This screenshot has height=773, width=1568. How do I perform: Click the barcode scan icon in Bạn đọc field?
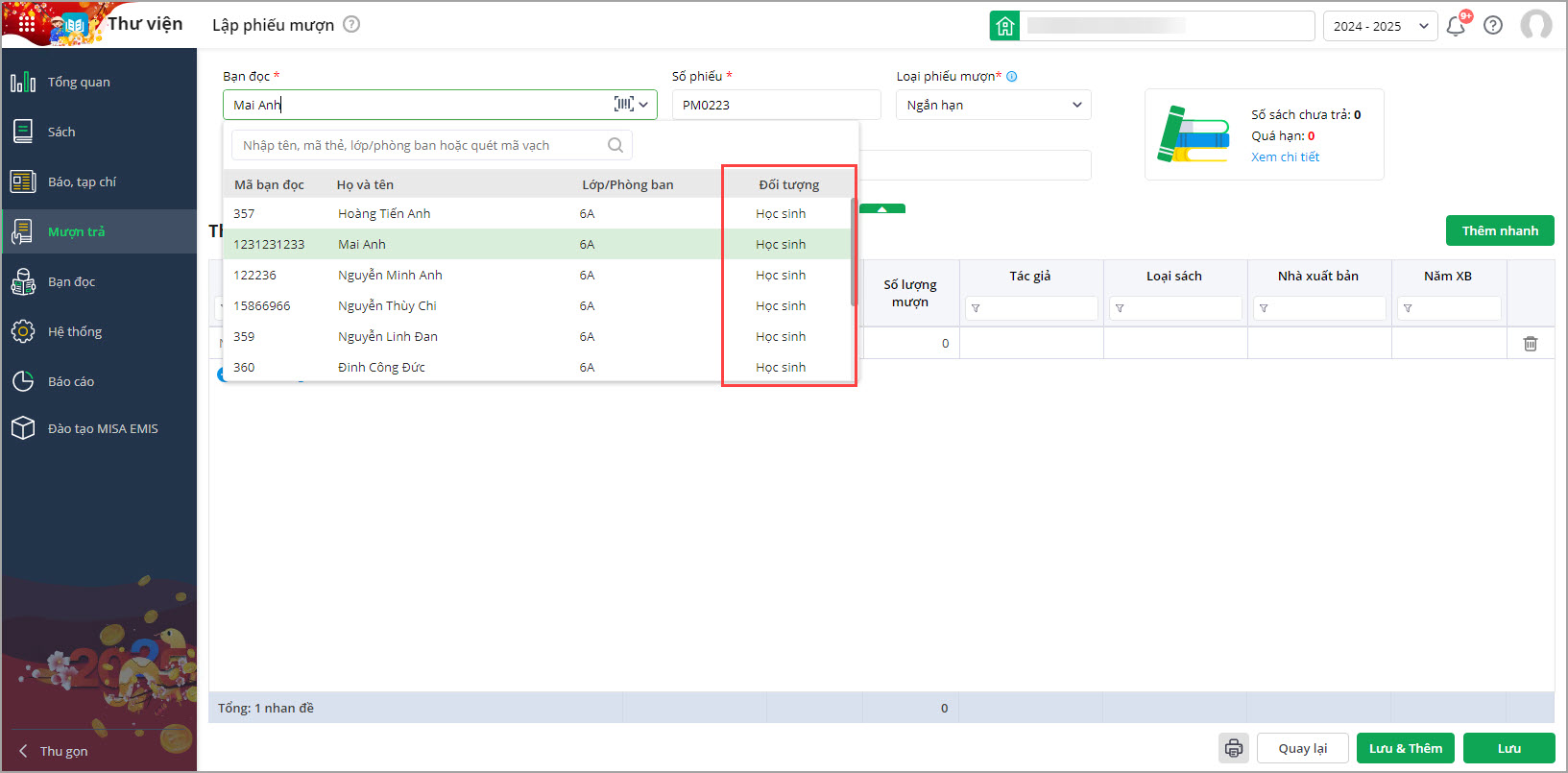pos(623,105)
